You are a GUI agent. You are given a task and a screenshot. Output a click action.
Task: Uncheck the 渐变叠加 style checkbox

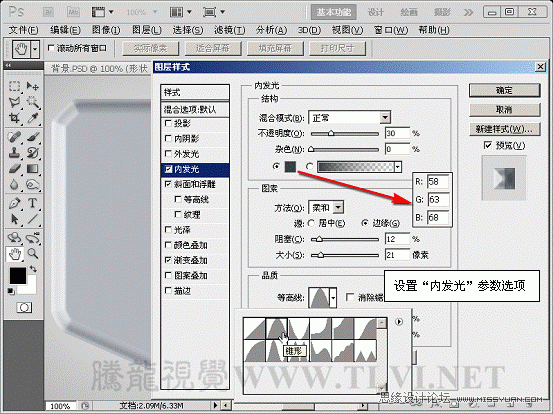[x=168, y=260]
